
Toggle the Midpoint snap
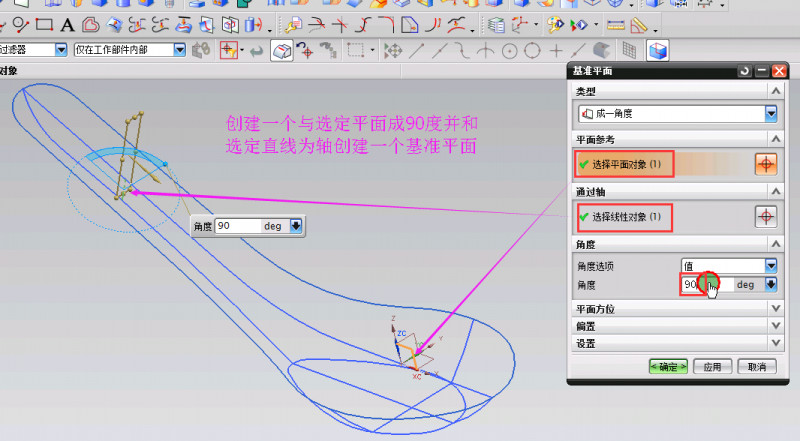click(440, 50)
